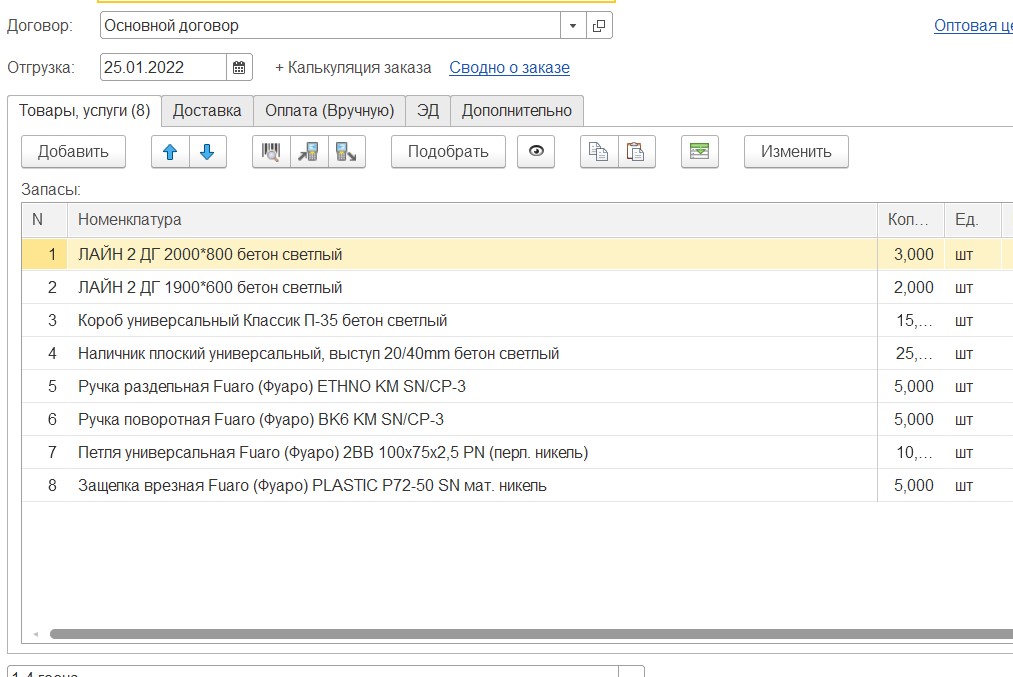Viewport: 1013px width, 677px height.
Task: Move selected item up with blue arrow
Action: pos(172,151)
